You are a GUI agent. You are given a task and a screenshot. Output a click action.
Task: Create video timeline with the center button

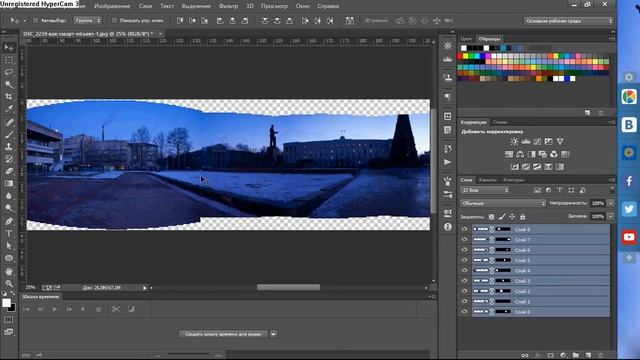[223, 334]
